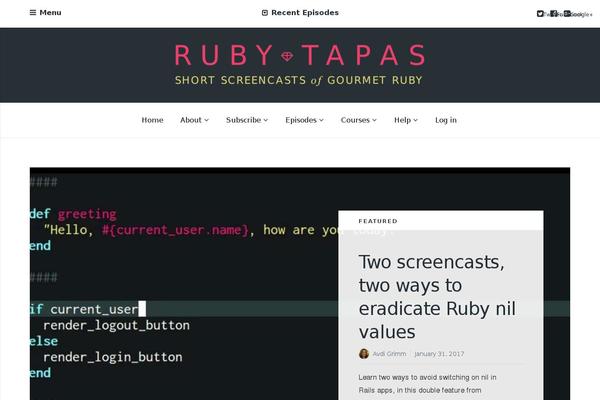Expand the Subscribe dropdown chevron
Viewport: 600px width, 400px height.
[x=266, y=120]
